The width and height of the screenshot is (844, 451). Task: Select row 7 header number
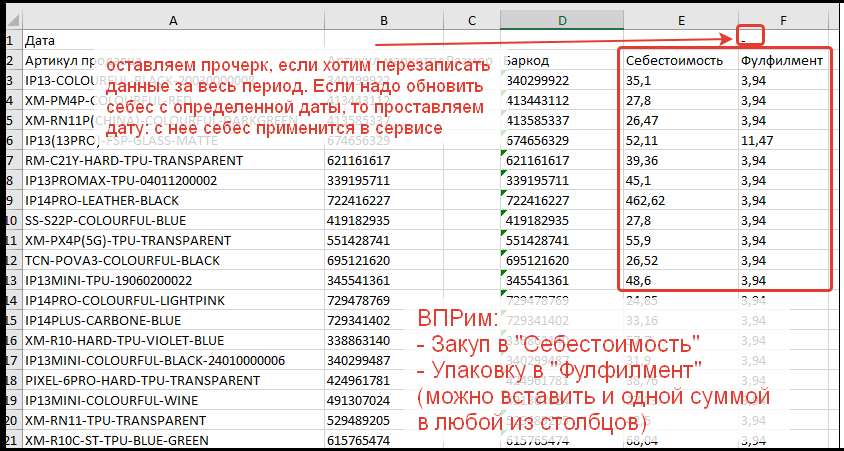click(x=12, y=160)
